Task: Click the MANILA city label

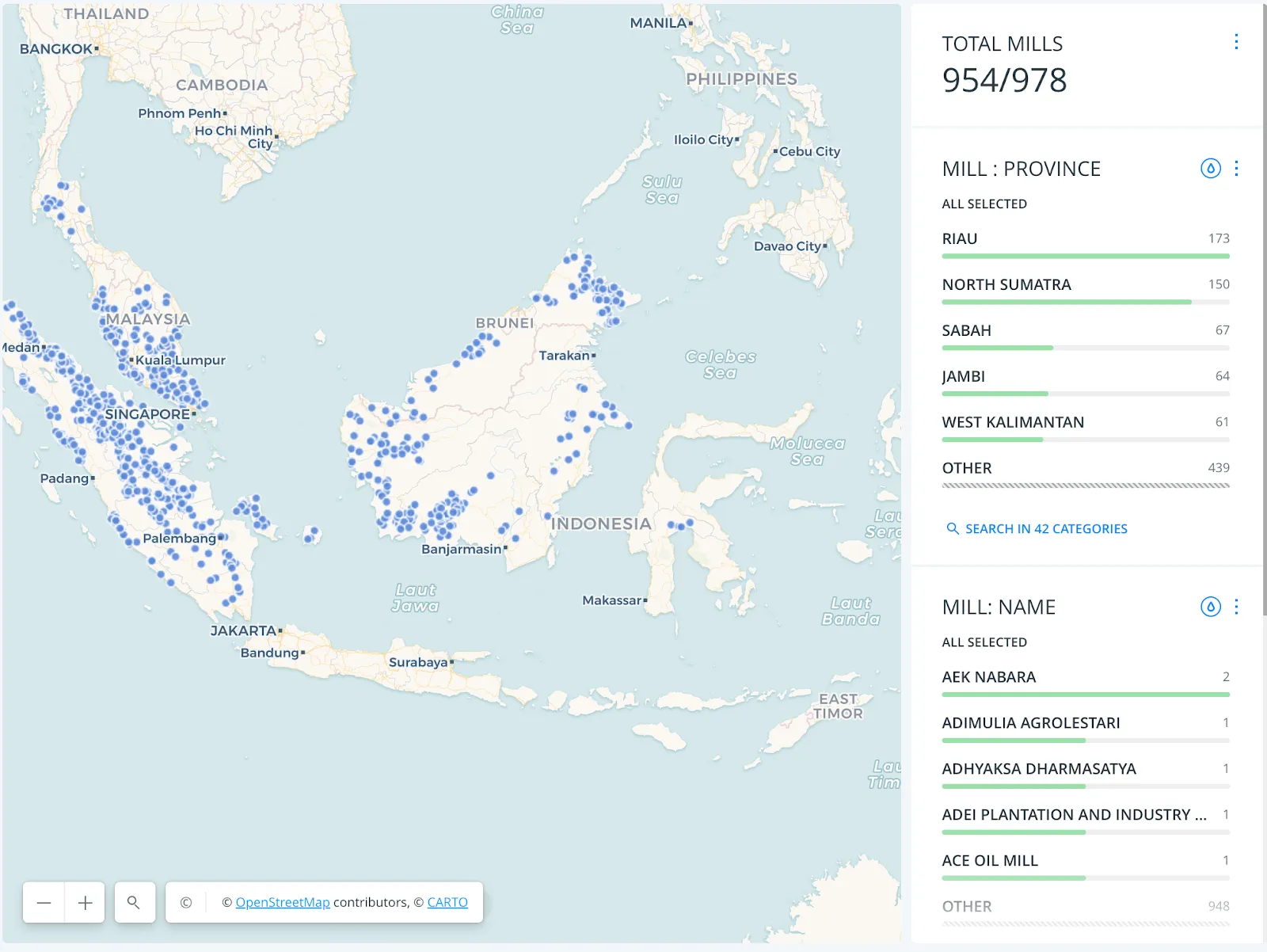Action: click(658, 23)
